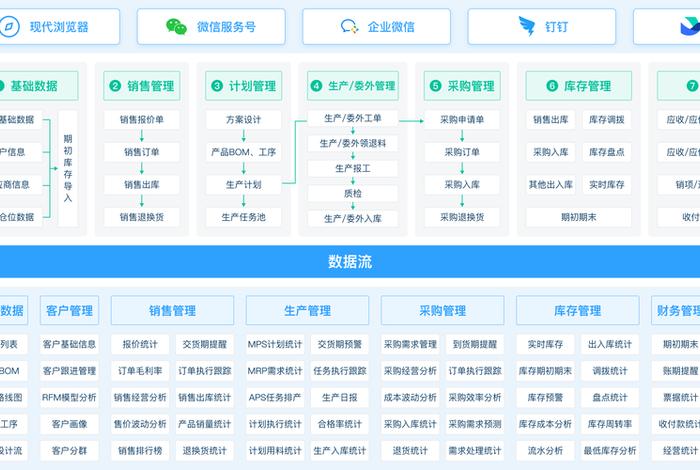Viewport: 700px width, 470px height.
Task: Click the green WeChat icon for 微信服务号
Action: (176, 27)
